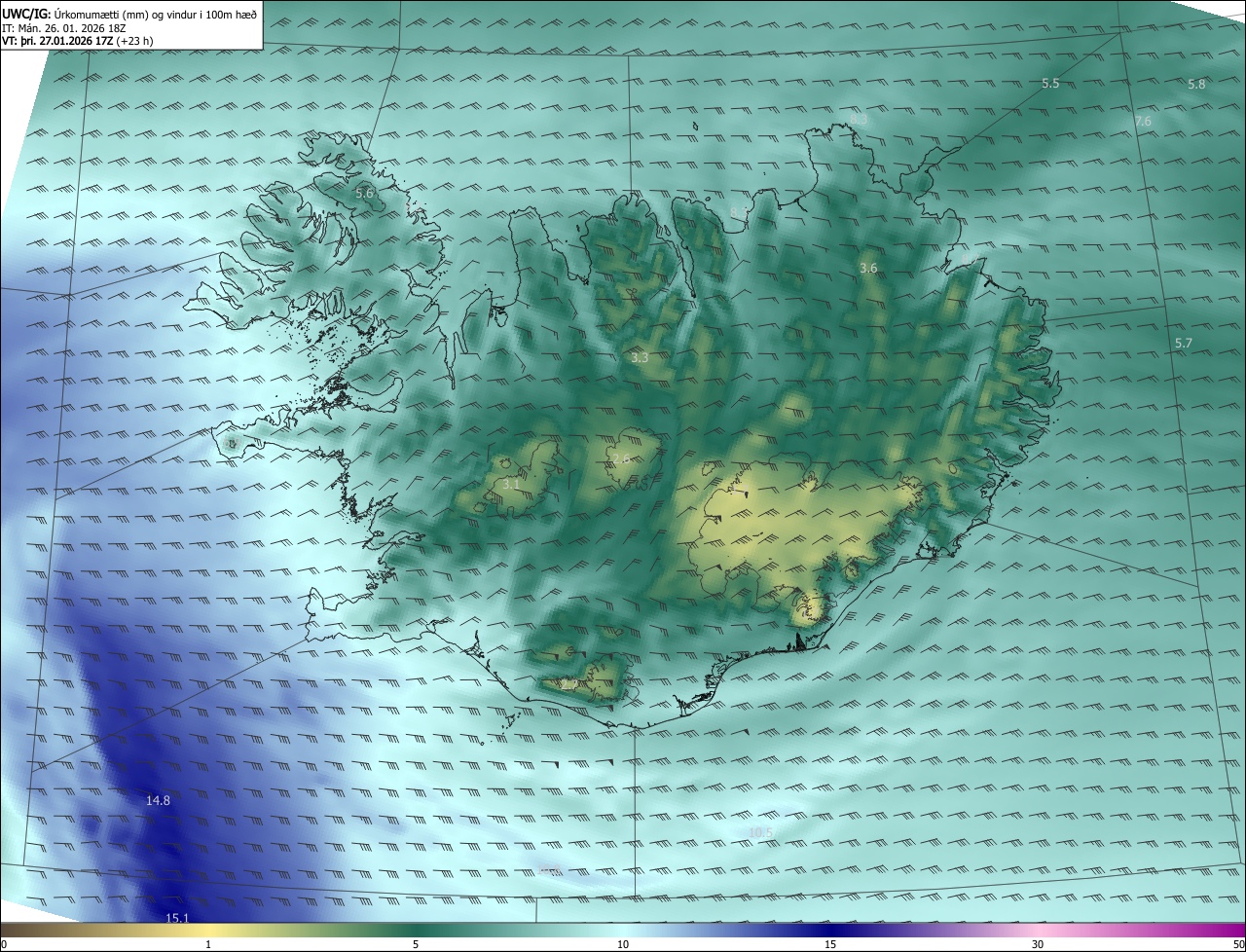The width and height of the screenshot is (1246, 952).
Task: Select the 3.6 value label
Action: [x=868, y=268]
